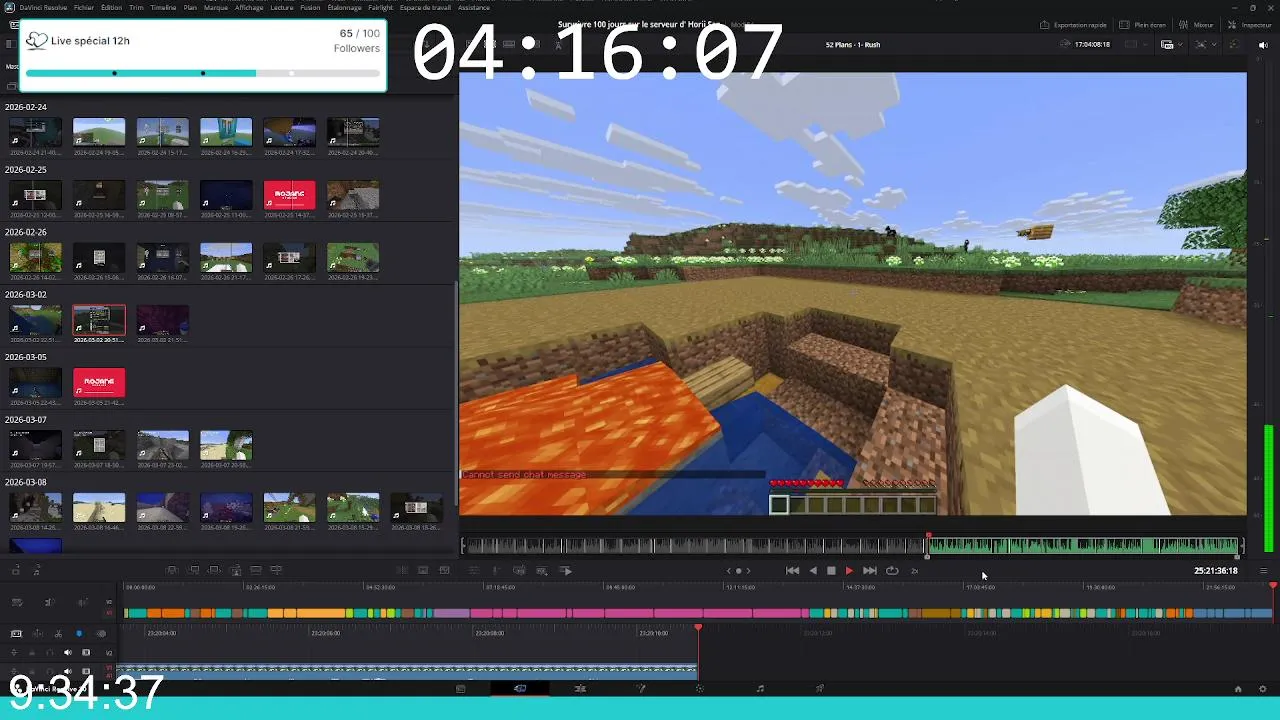Toggle the Mixeur panel
The height and width of the screenshot is (720, 1280).
point(1196,25)
